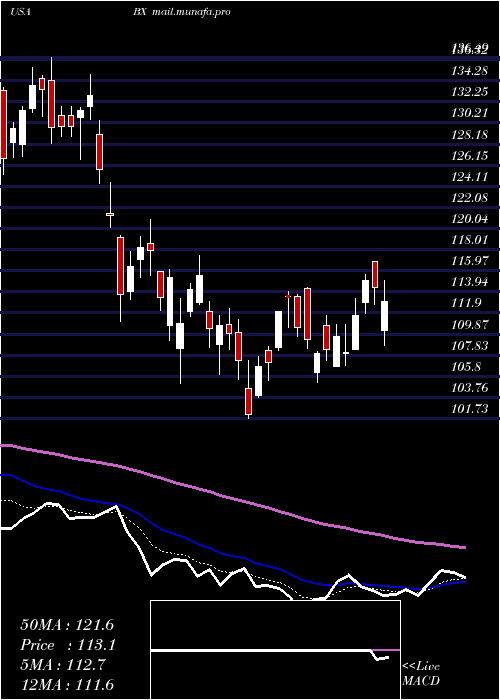Screen dimensions: 500x700
Task: Click the 122.08 price axis label
Action: 470,198
